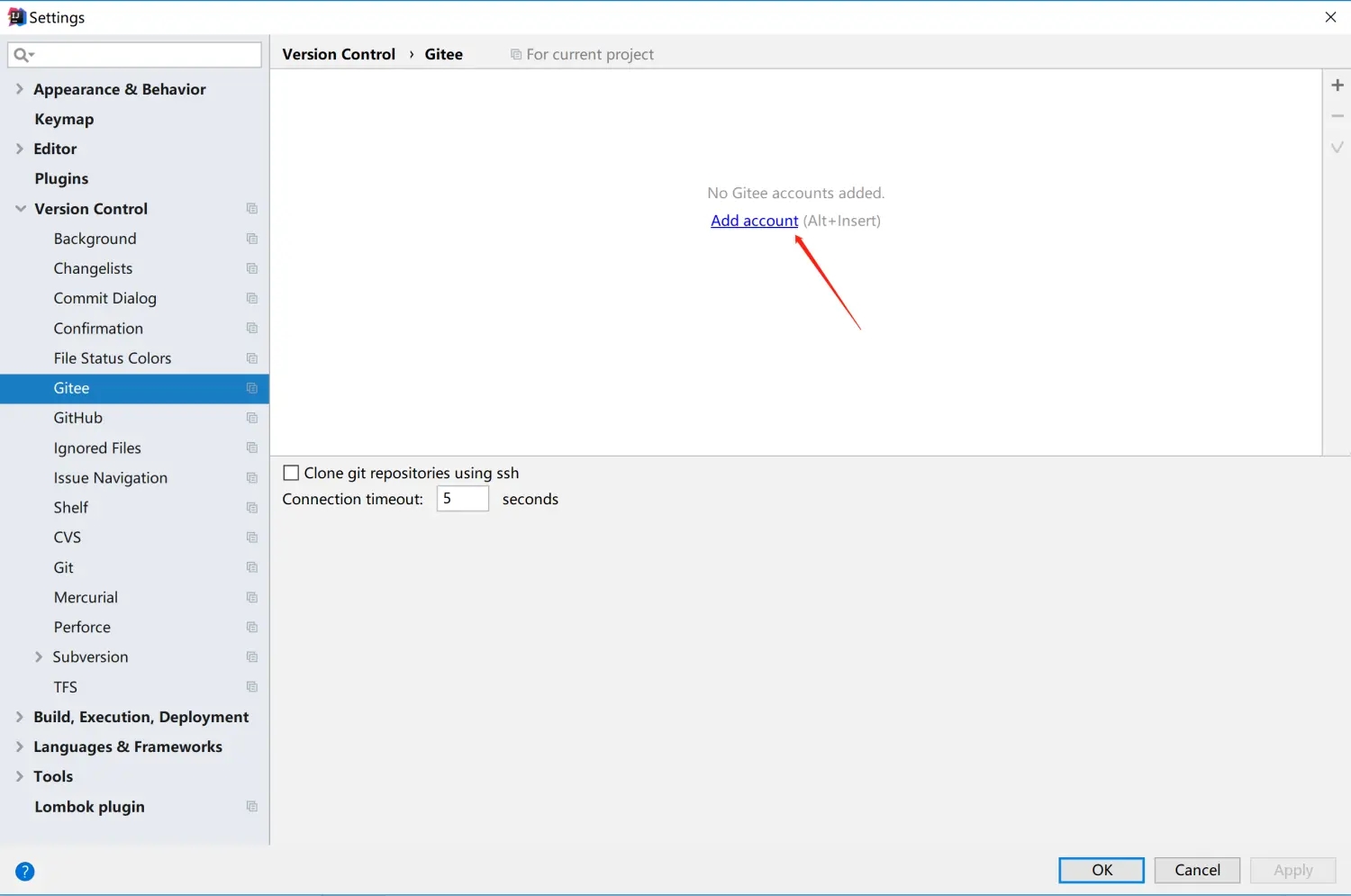The width and height of the screenshot is (1351, 896).
Task: Close the Settings dialog
Action: pyautogui.click(x=1330, y=17)
